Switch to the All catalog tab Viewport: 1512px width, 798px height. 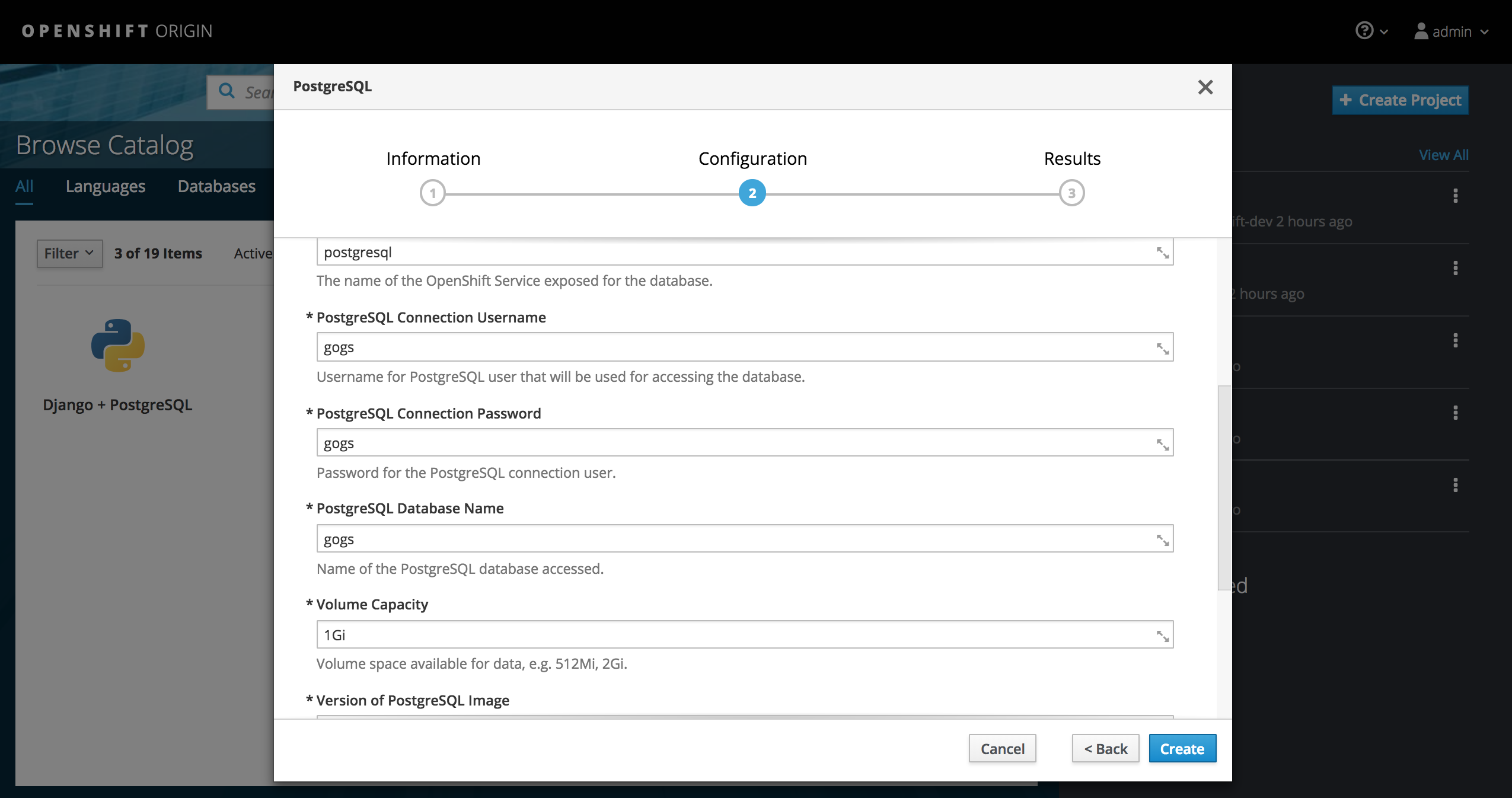point(24,186)
